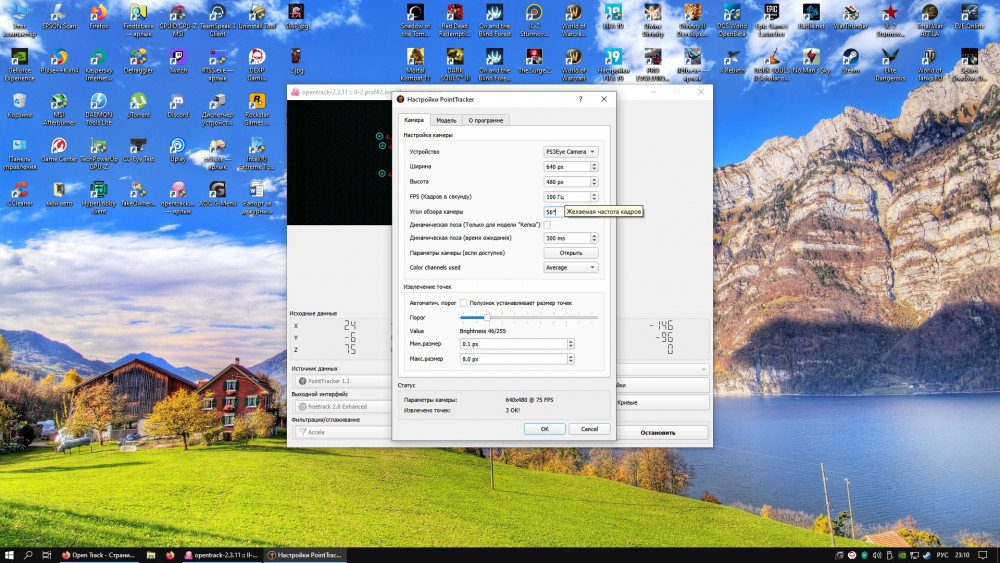Expand the Color channels used dropdown

[570, 268]
